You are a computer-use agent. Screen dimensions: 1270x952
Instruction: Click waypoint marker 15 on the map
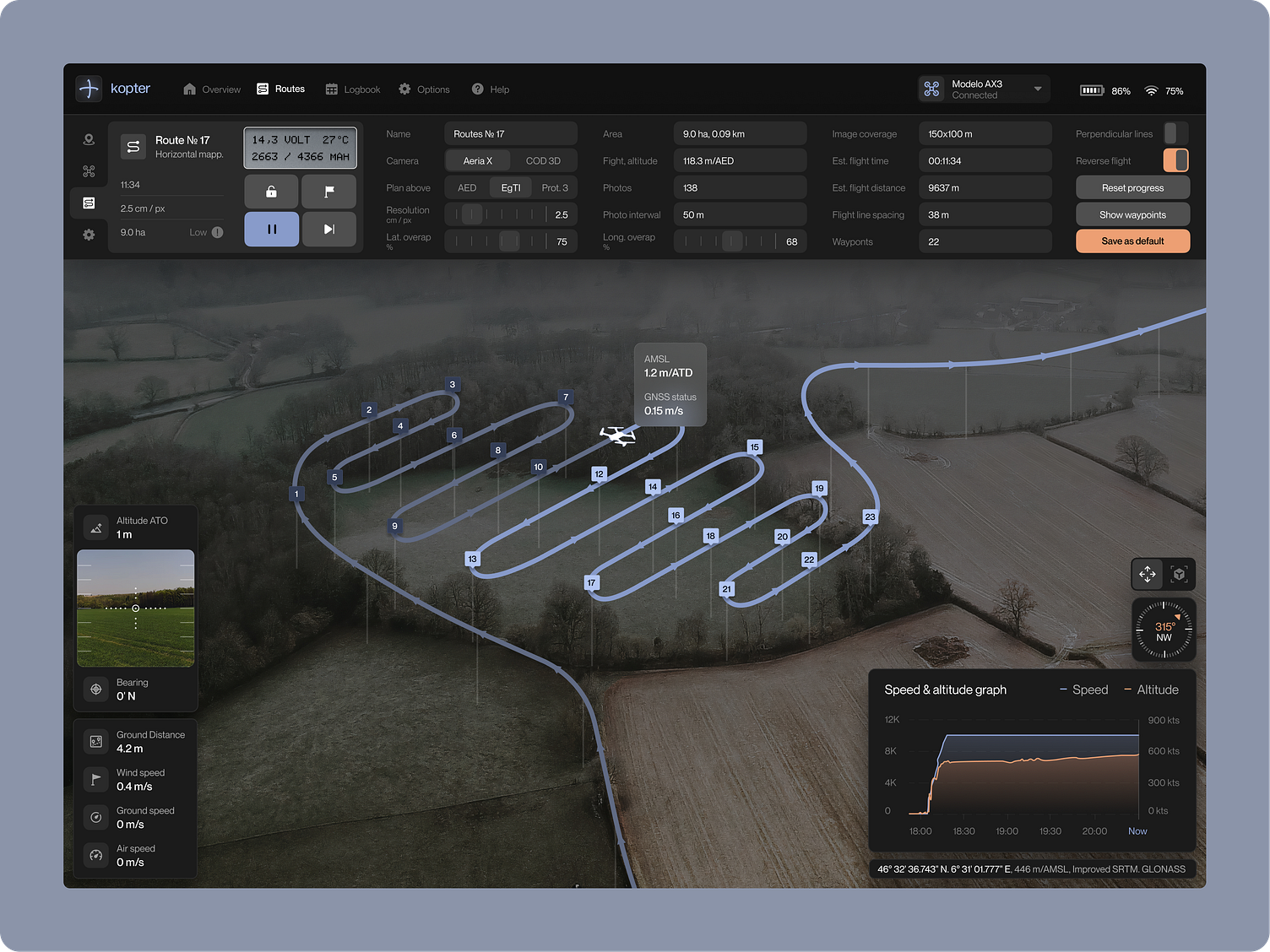coord(754,446)
